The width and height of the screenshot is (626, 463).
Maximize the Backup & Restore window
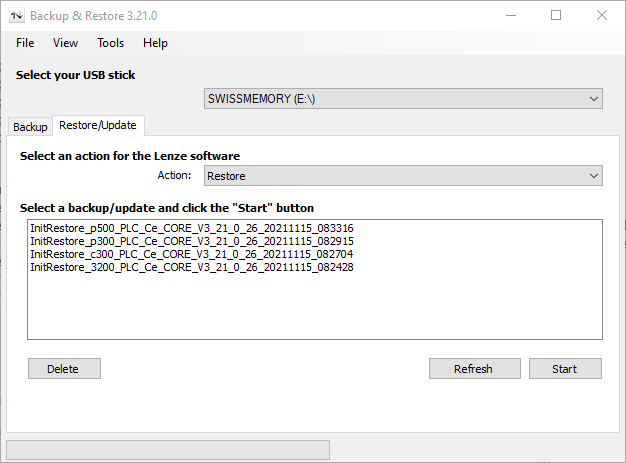click(x=556, y=15)
